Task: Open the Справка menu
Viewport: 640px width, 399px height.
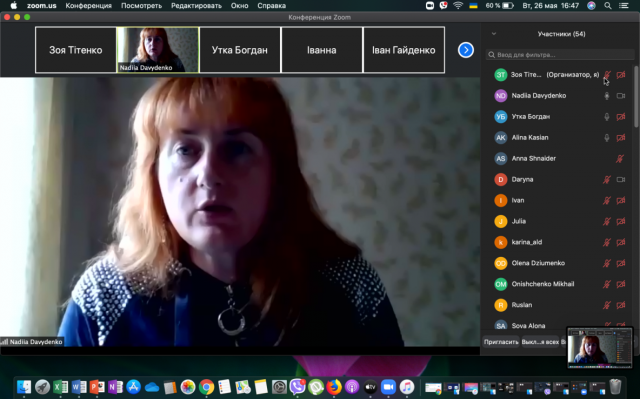Action: coord(271,6)
